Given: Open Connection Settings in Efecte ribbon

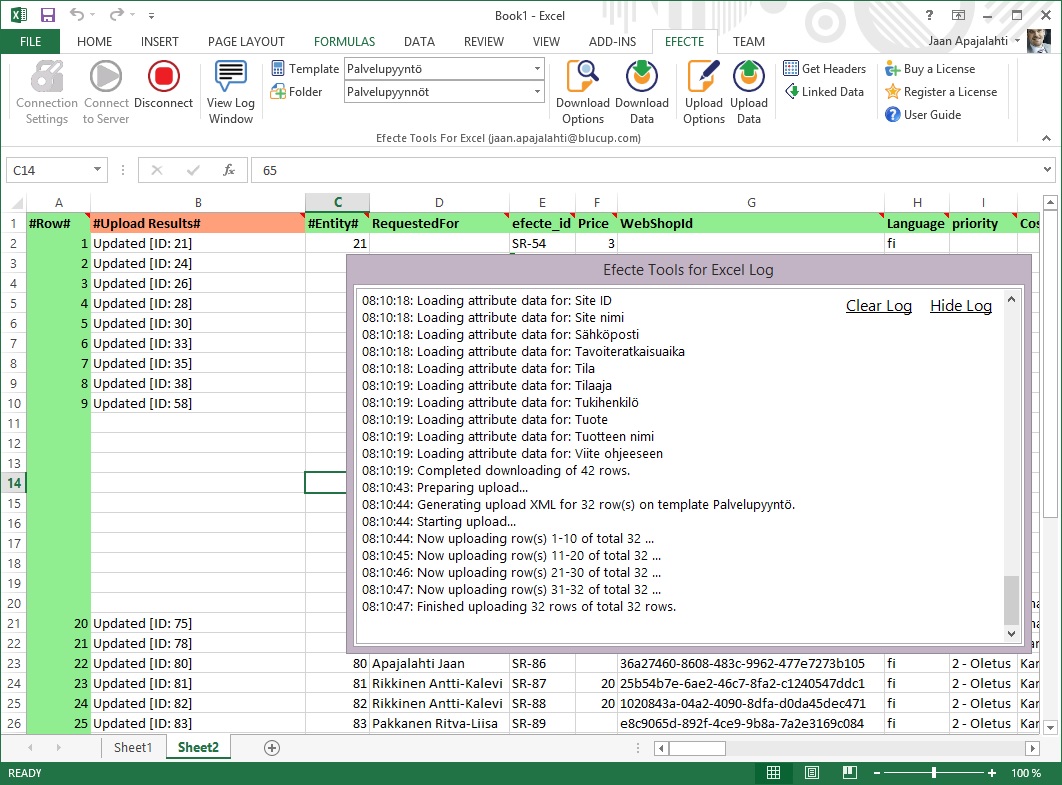Looking at the screenshot, I should (47, 93).
